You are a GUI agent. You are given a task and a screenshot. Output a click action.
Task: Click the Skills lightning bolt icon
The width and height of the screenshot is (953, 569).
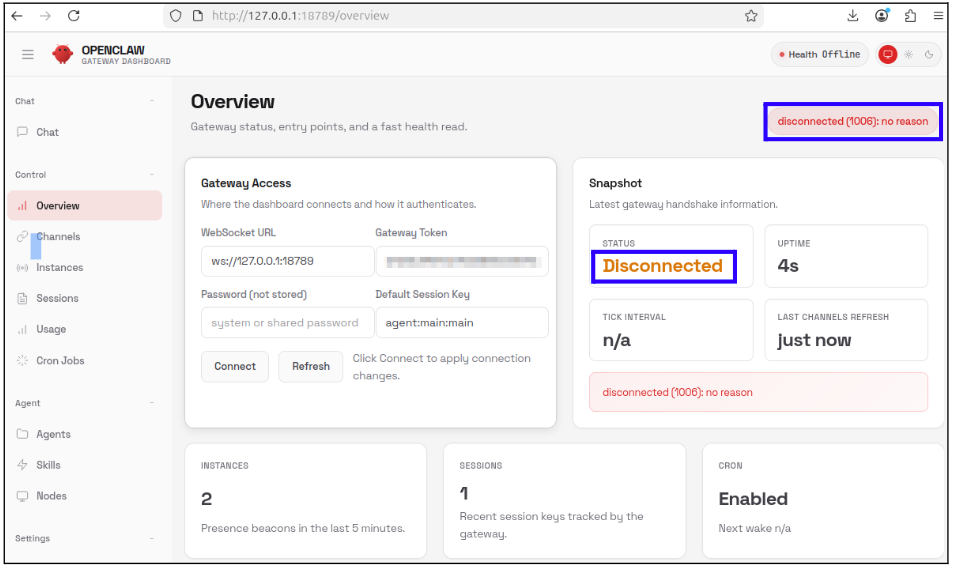click(x=22, y=465)
